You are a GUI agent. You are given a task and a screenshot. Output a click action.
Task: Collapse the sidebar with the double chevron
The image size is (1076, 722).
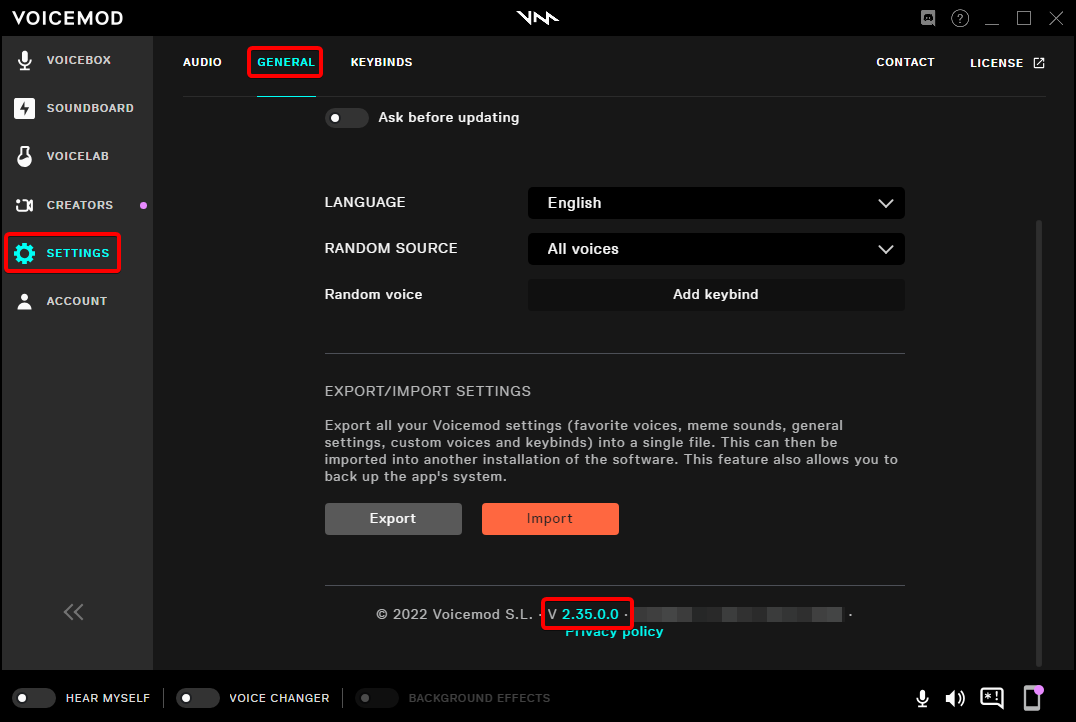click(73, 612)
